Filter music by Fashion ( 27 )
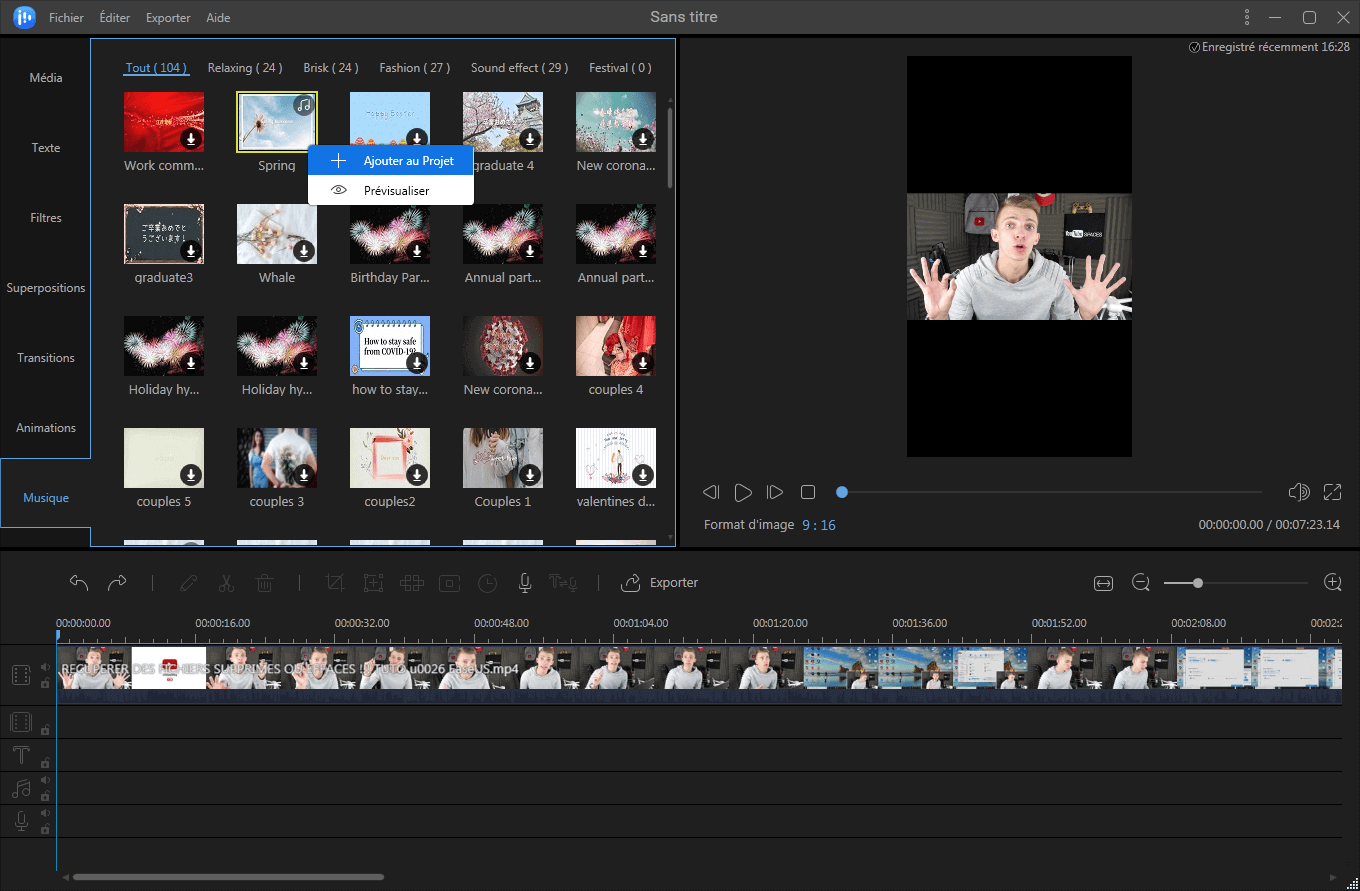This screenshot has width=1360, height=891. (x=415, y=68)
